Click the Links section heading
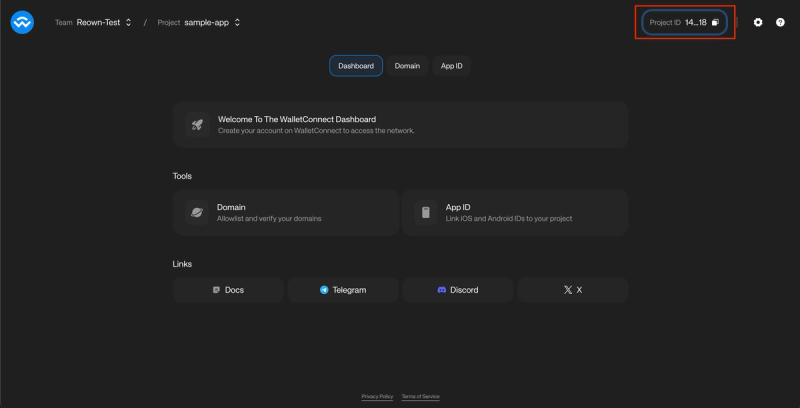800x408 pixels. coord(182,264)
